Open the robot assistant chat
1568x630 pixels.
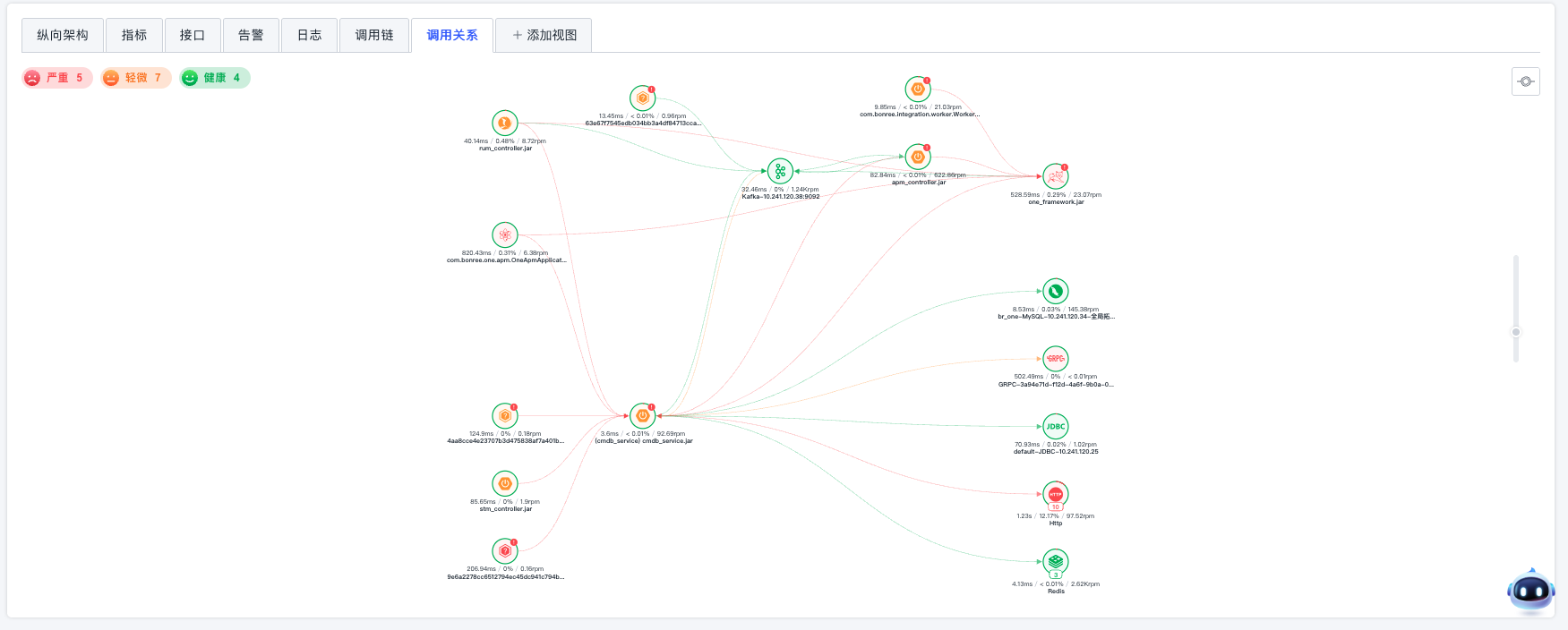(1530, 591)
